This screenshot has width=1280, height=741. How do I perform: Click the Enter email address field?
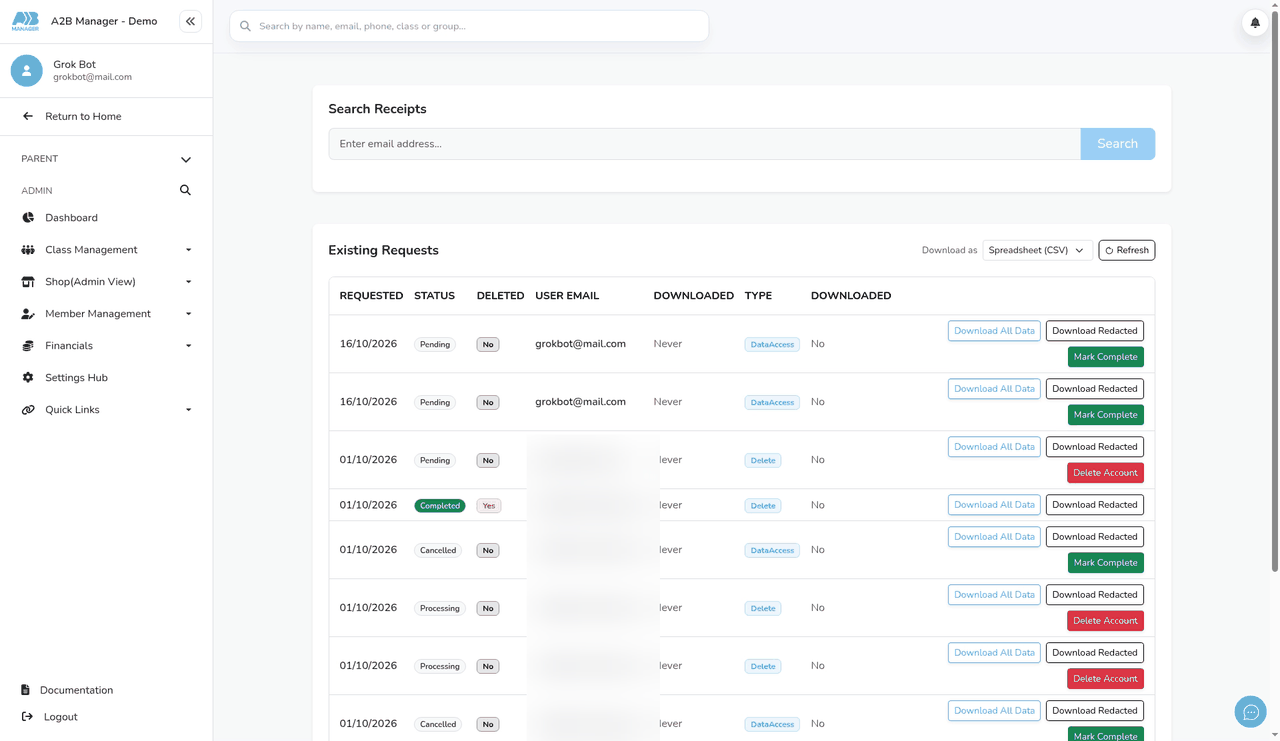click(704, 144)
